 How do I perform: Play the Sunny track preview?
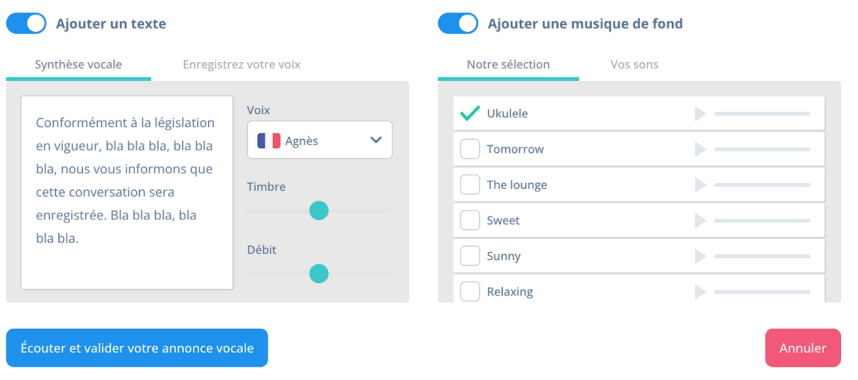pyautogui.click(x=700, y=256)
